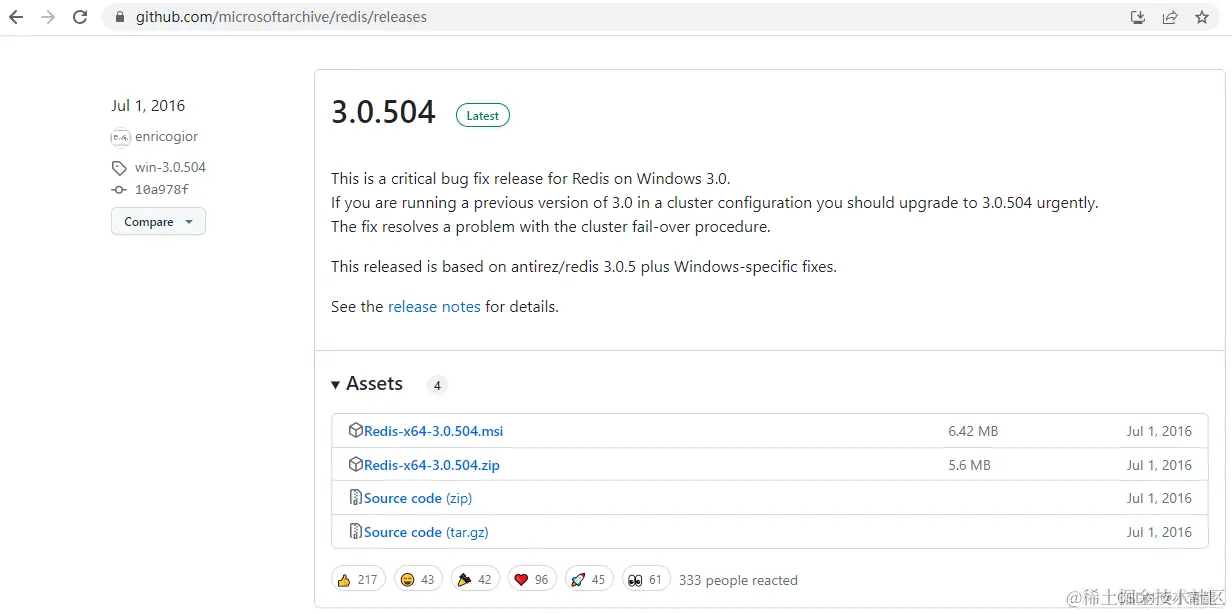Collapse the Assets section

pyautogui.click(x=367, y=384)
